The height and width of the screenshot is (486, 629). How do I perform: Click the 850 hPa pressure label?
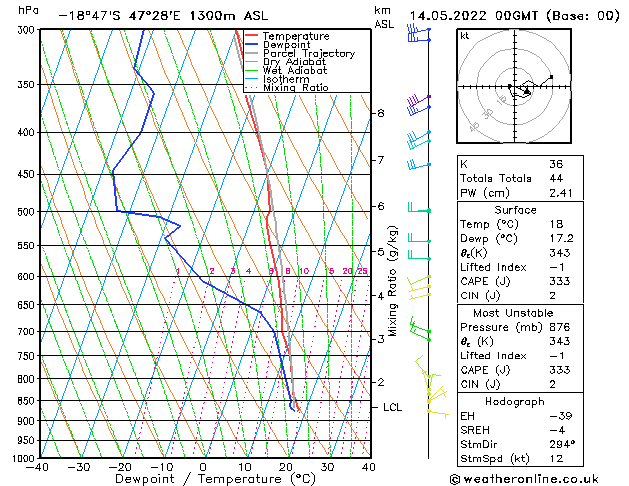[28, 401]
